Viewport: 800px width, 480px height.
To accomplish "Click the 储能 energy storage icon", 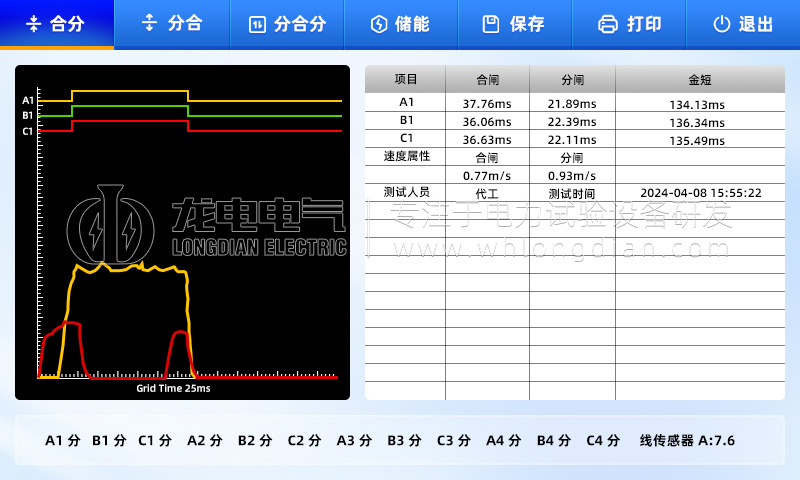I will click(x=379, y=24).
